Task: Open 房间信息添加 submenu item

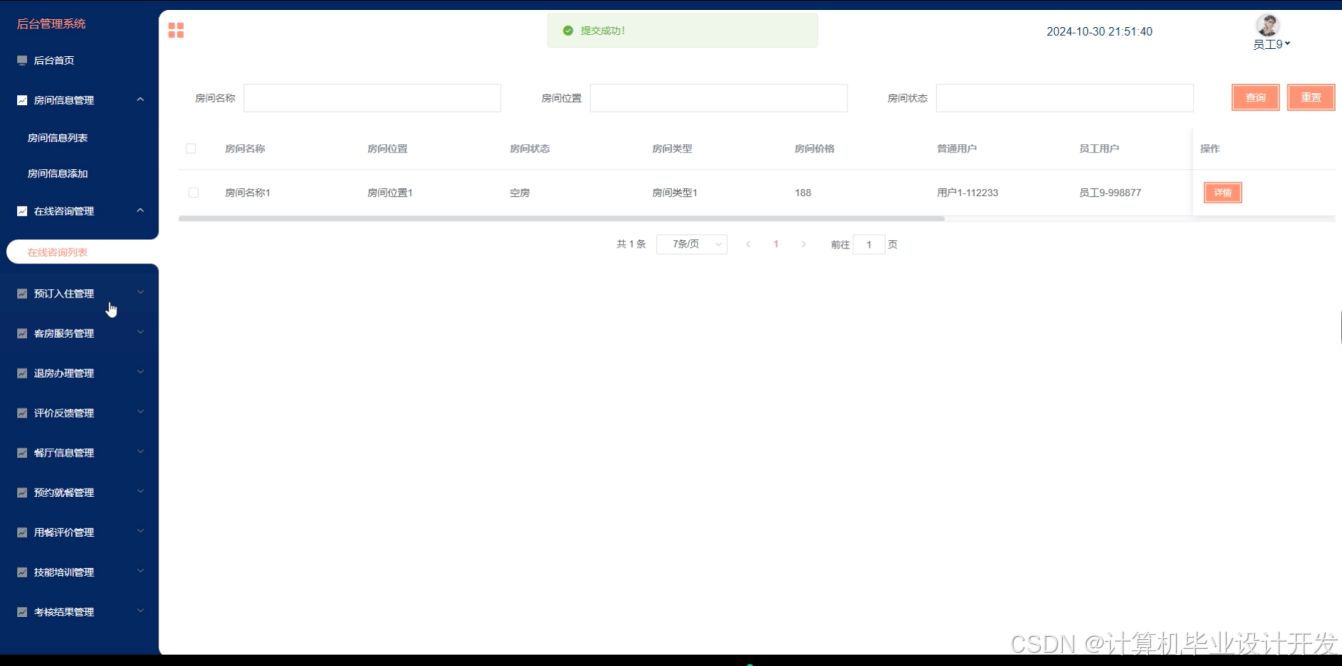Action: coord(58,174)
